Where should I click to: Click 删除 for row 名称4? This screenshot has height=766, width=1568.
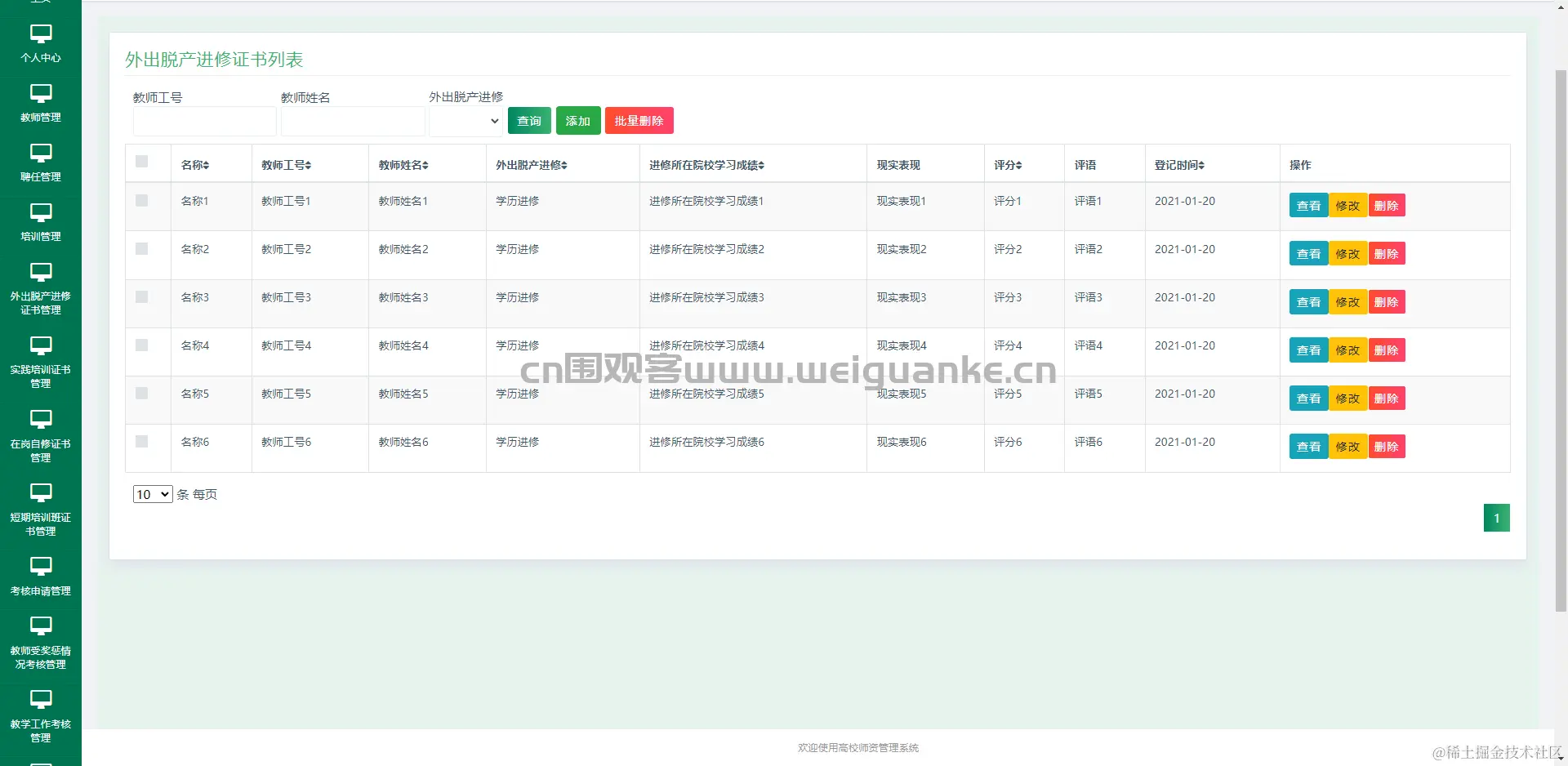1387,350
